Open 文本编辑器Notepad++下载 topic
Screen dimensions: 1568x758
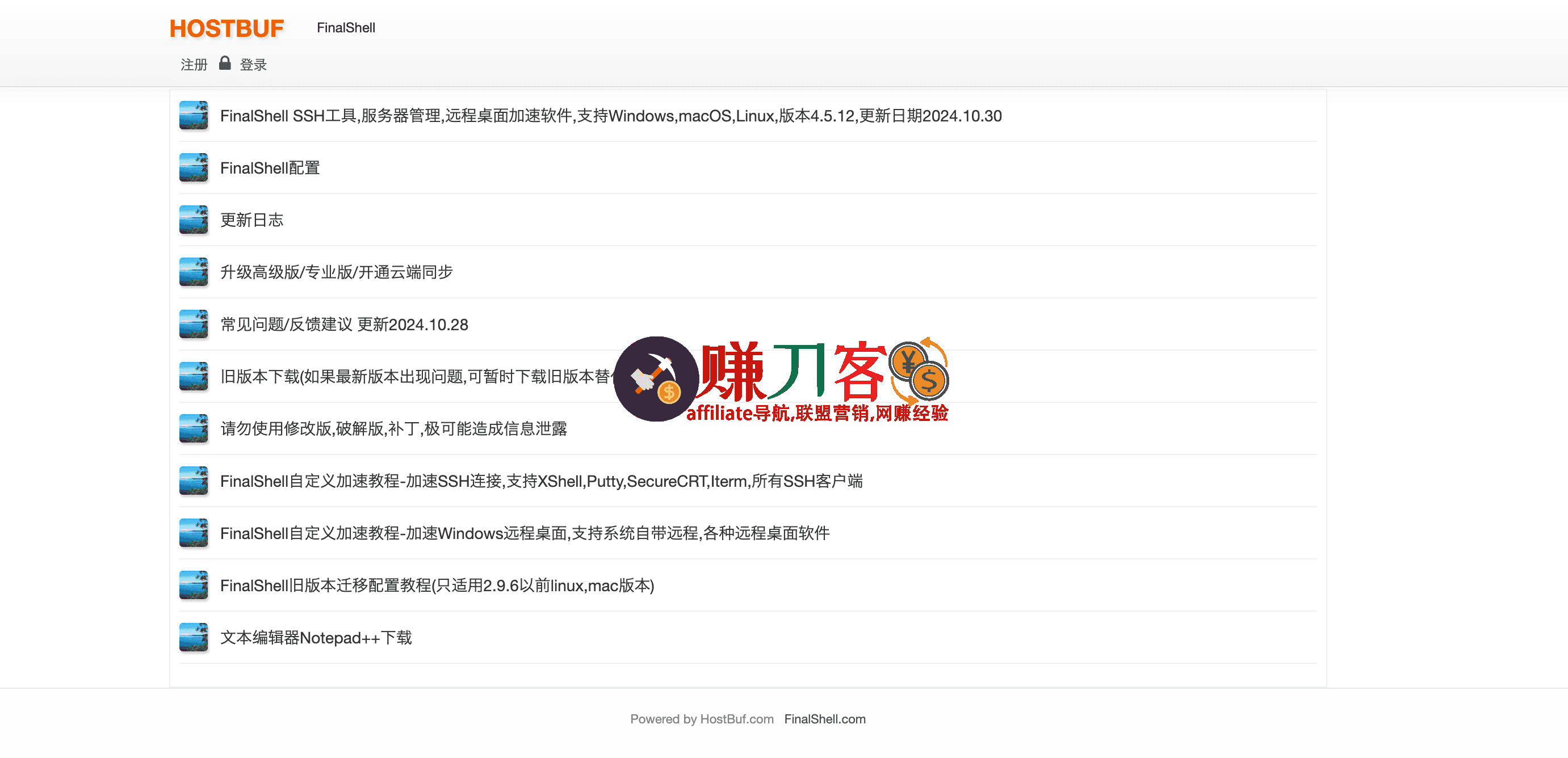[316, 638]
